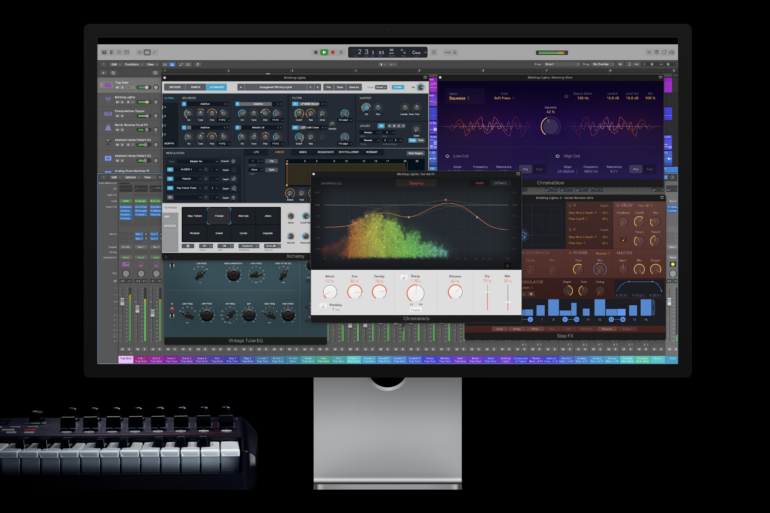The image size is (770, 513).
Task: Open the Editors pencil button
Action: tap(155, 52)
